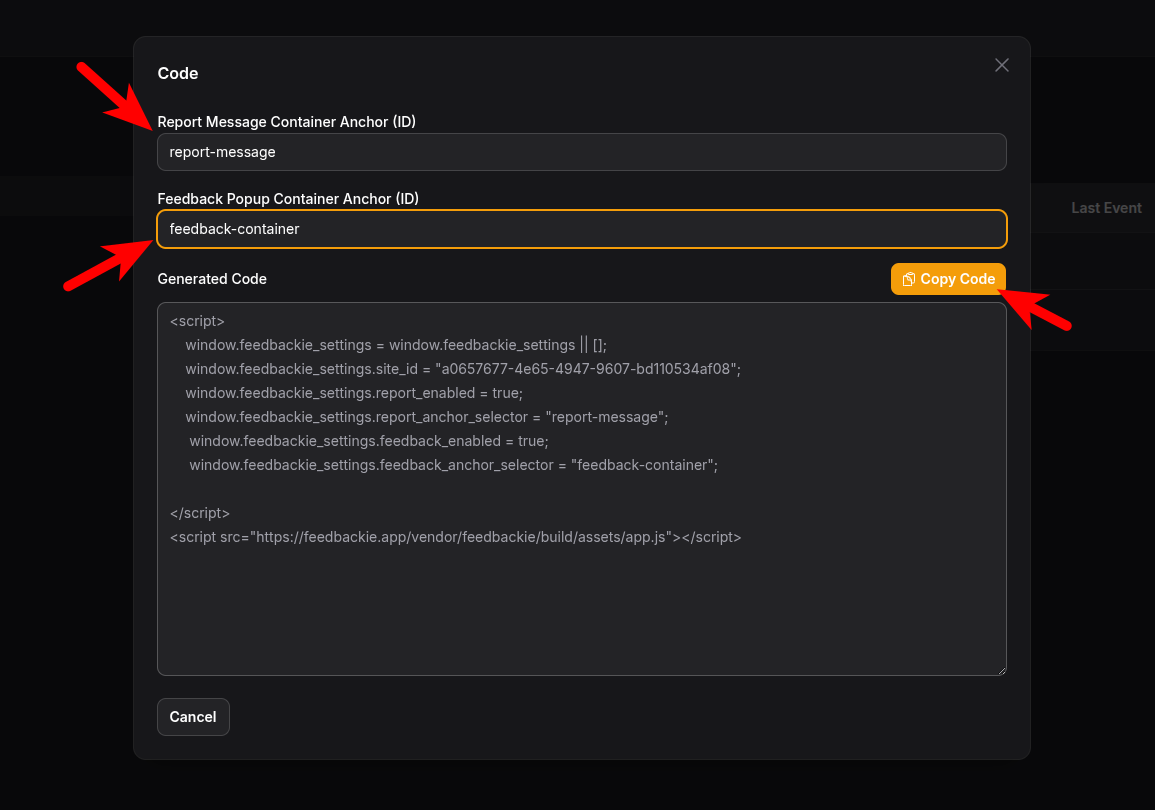Screen dimensions: 1155x810
Task: Focus the Feedback Popup Container Anchor field
Action: pos(580,229)
